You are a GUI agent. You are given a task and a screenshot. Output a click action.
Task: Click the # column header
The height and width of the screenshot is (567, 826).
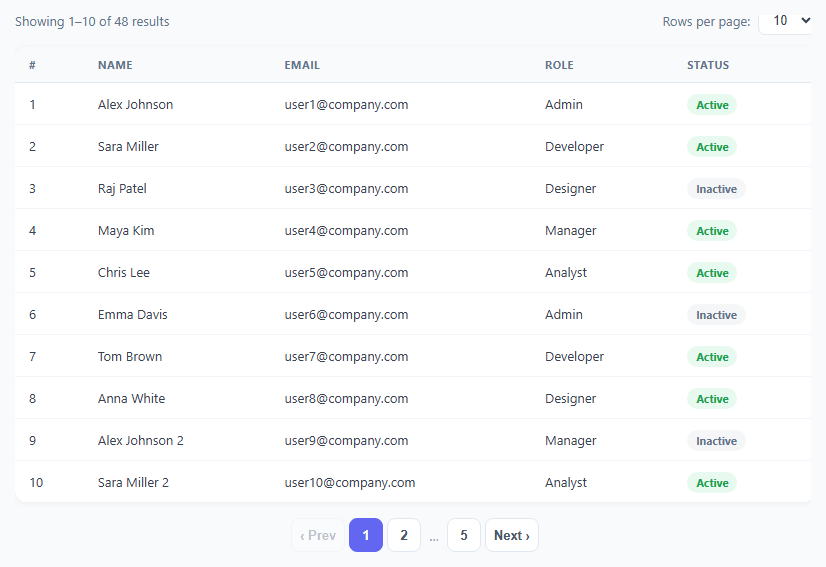pyautogui.click(x=32, y=65)
